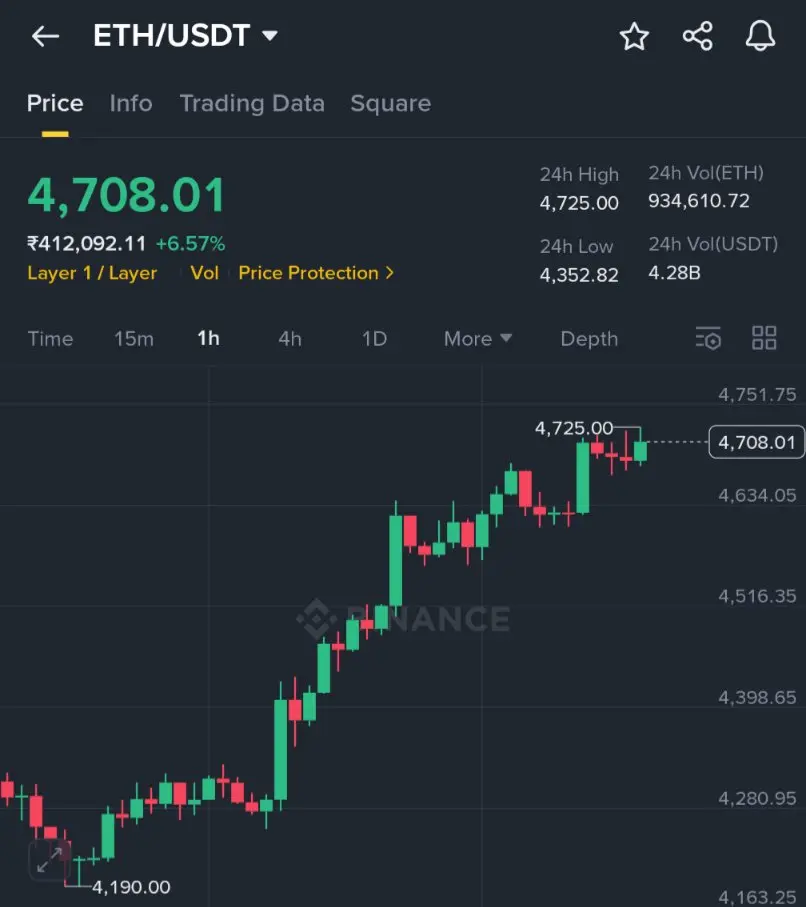
Task: Open the Depth chart view
Action: [589, 339]
